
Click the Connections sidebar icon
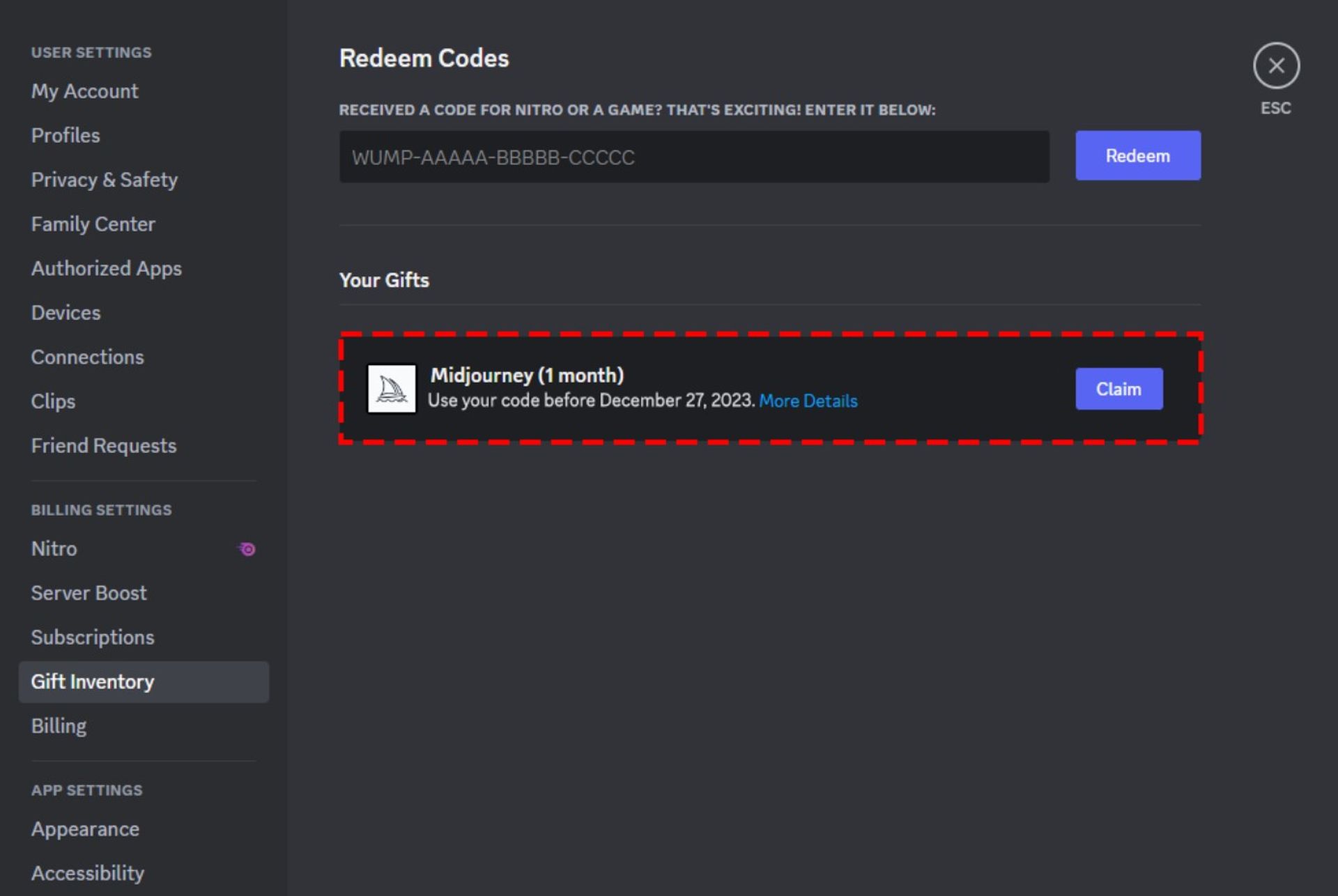[87, 357]
